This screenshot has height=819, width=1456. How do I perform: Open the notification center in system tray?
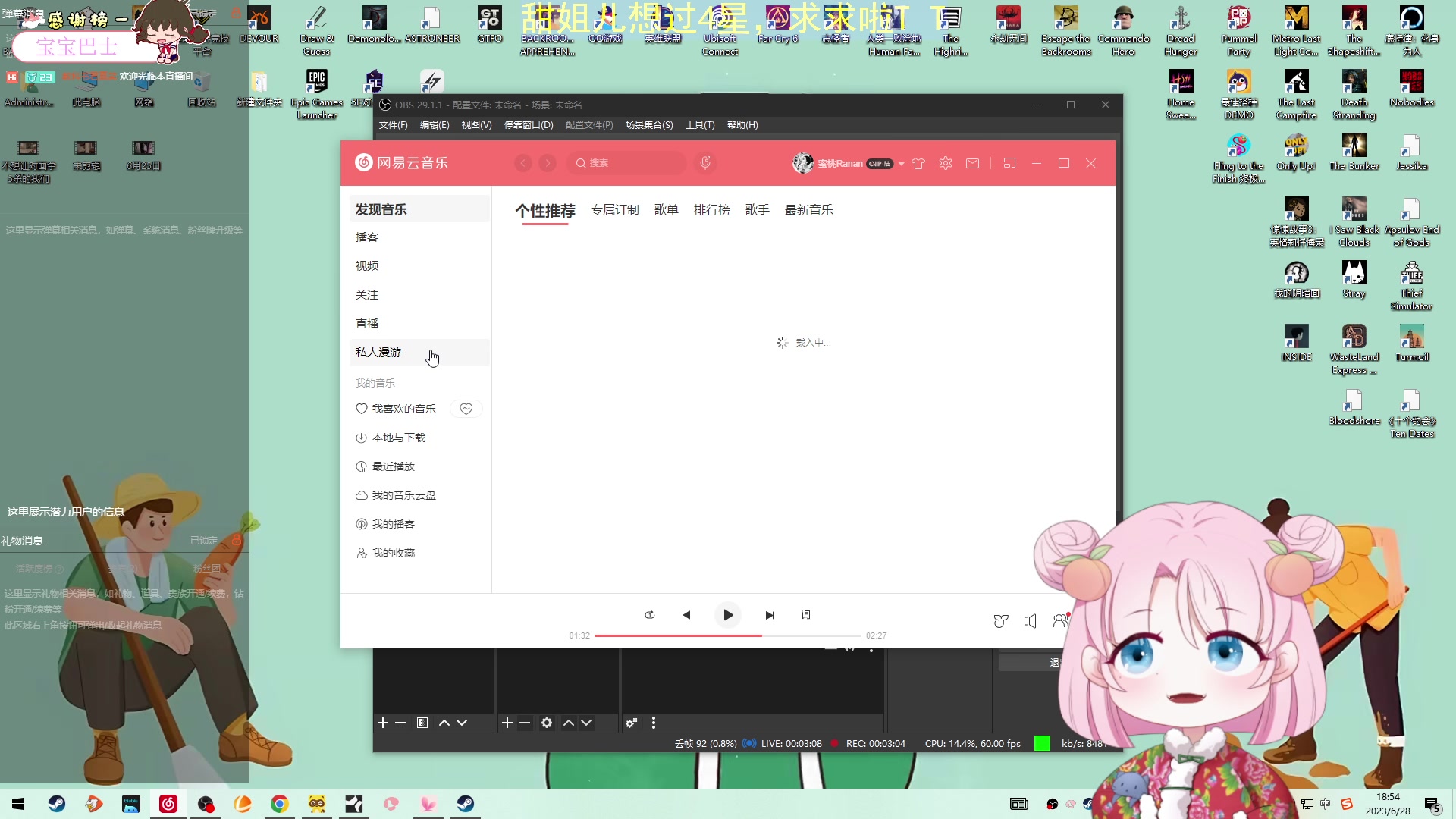[1432, 805]
